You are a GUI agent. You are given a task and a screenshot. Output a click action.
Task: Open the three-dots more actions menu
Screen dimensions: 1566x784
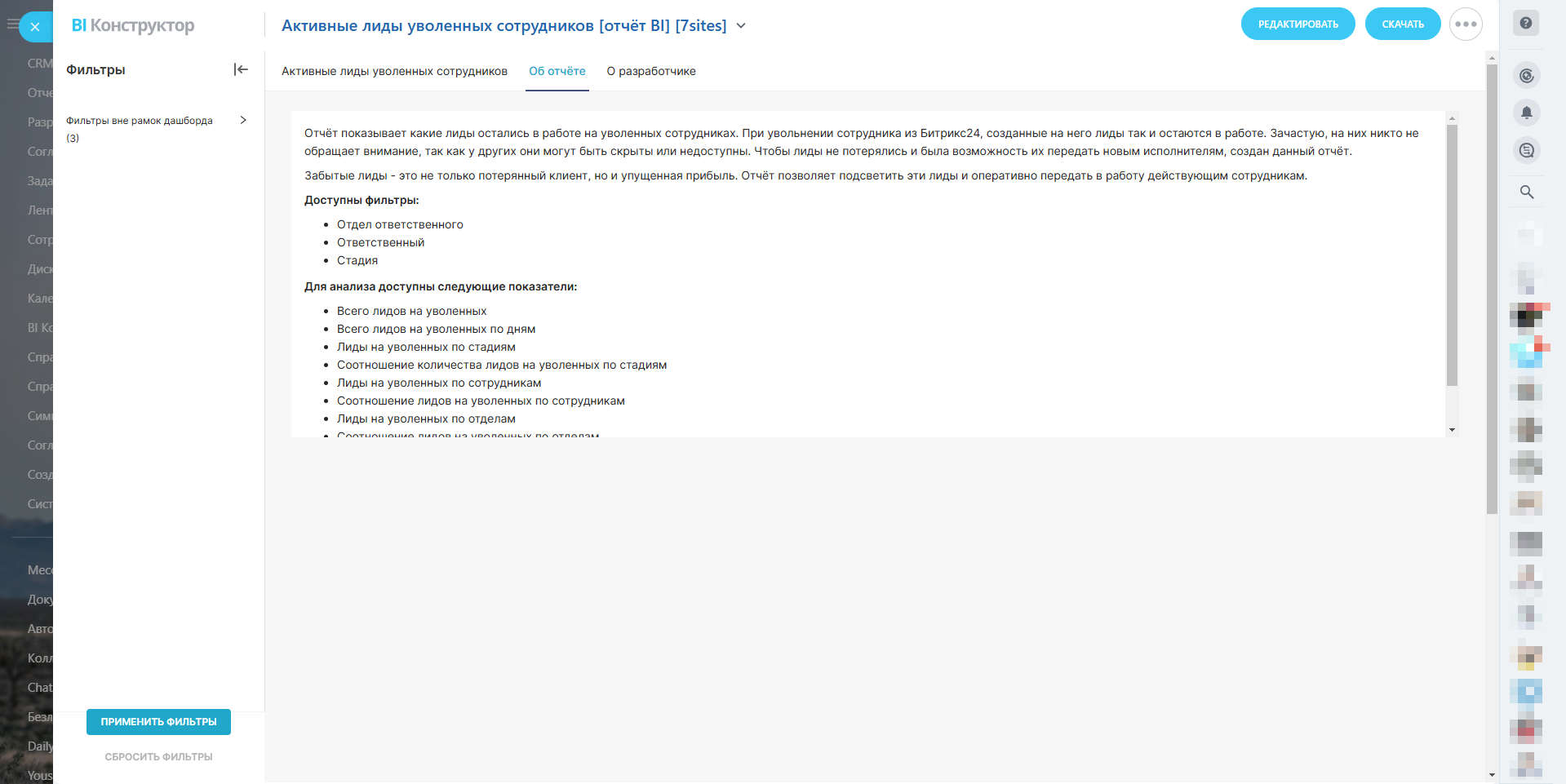click(x=1466, y=24)
